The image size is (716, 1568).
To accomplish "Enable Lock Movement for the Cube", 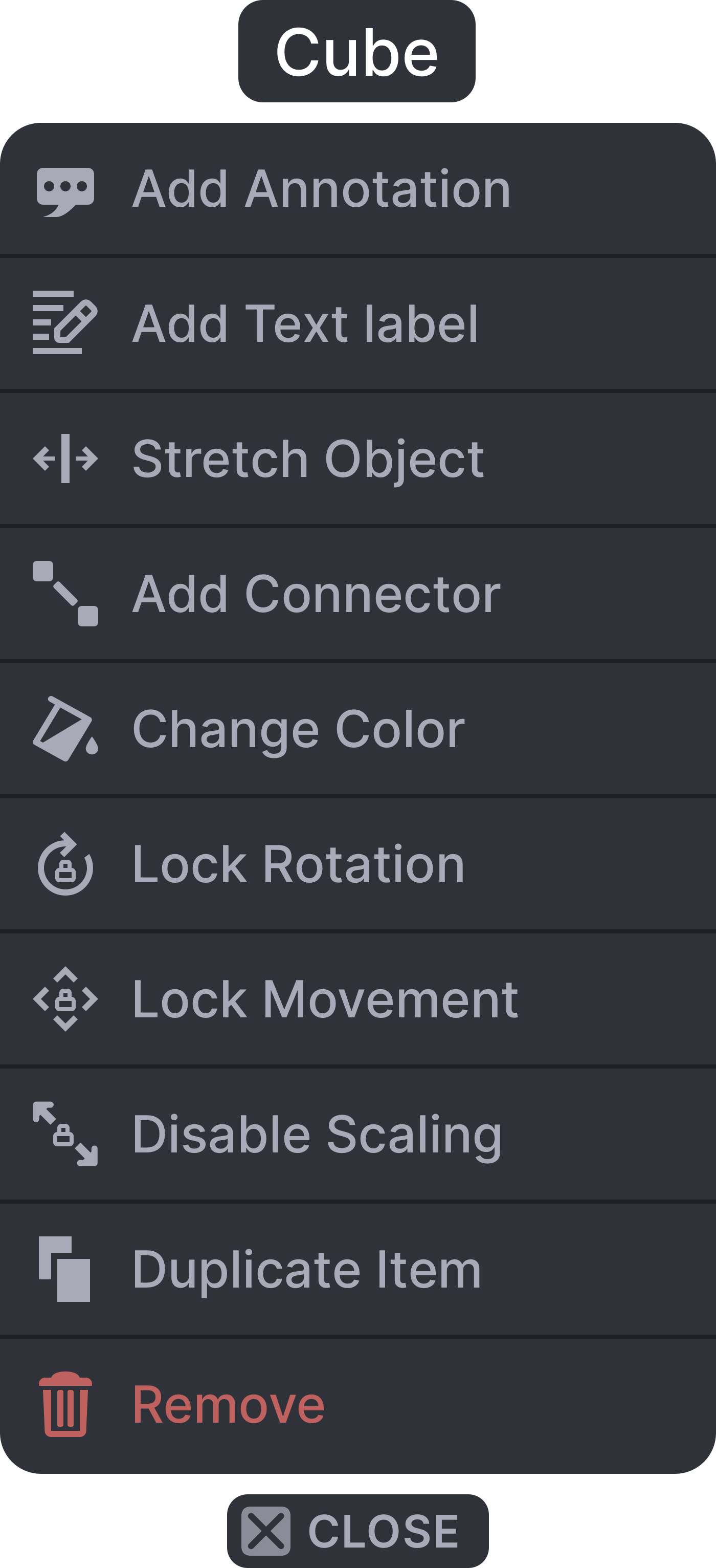I will 325,999.
